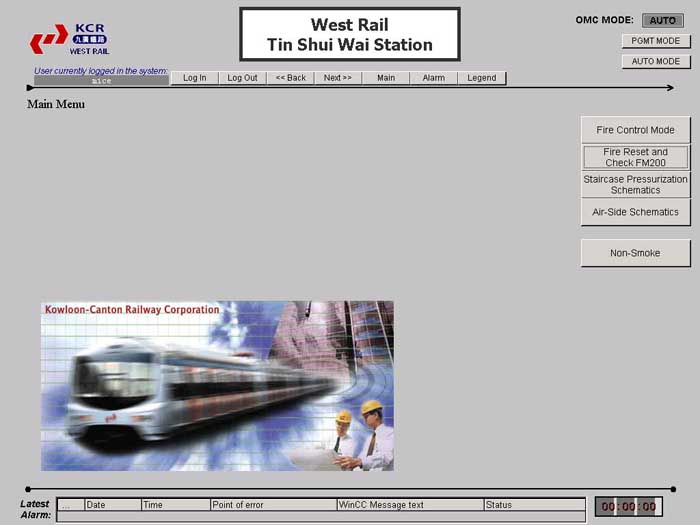Show the Legend page
700x525 pixels.
pyautogui.click(x=482, y=78)
